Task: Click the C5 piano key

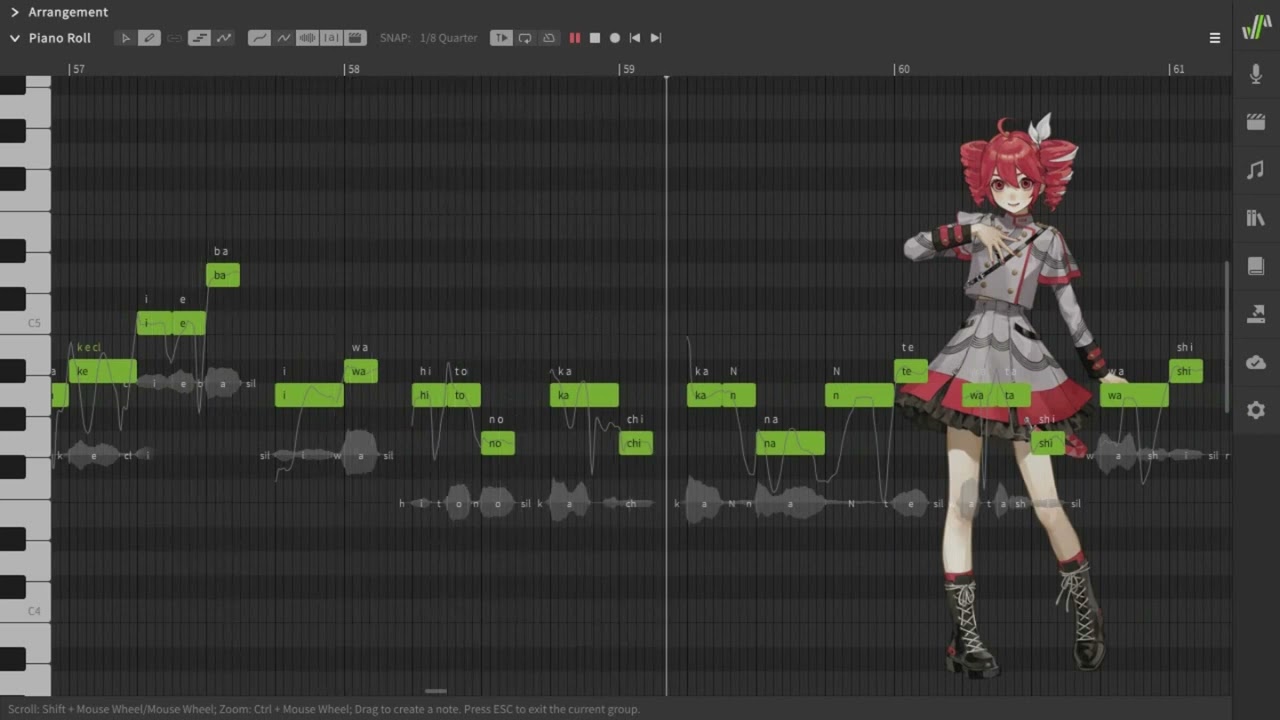Action: coord(25,323)
